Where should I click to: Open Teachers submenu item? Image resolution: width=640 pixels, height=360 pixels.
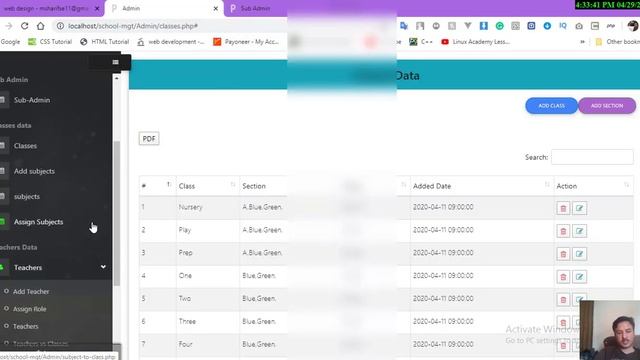[25, 326]
